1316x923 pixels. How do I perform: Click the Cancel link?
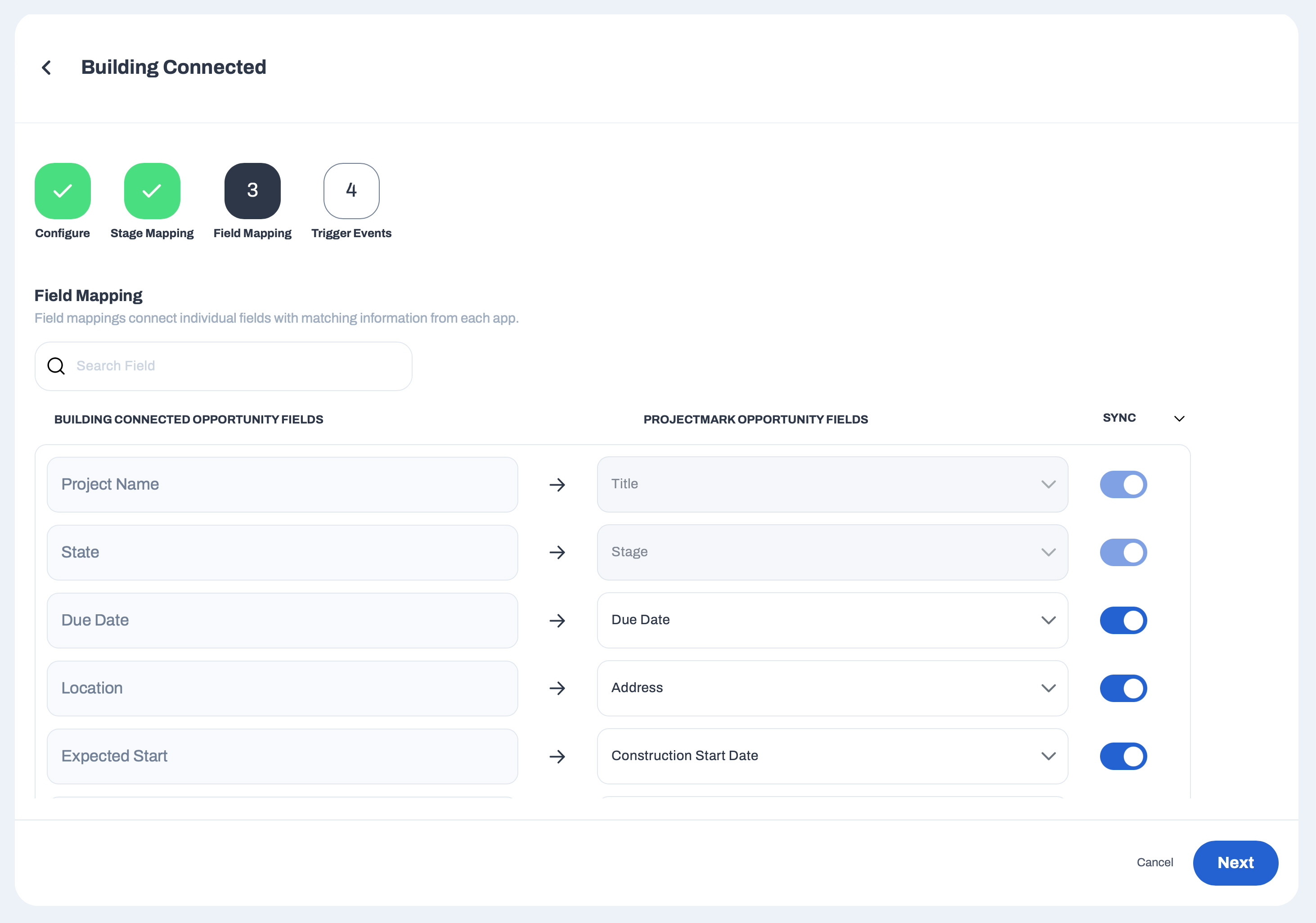1154,863
